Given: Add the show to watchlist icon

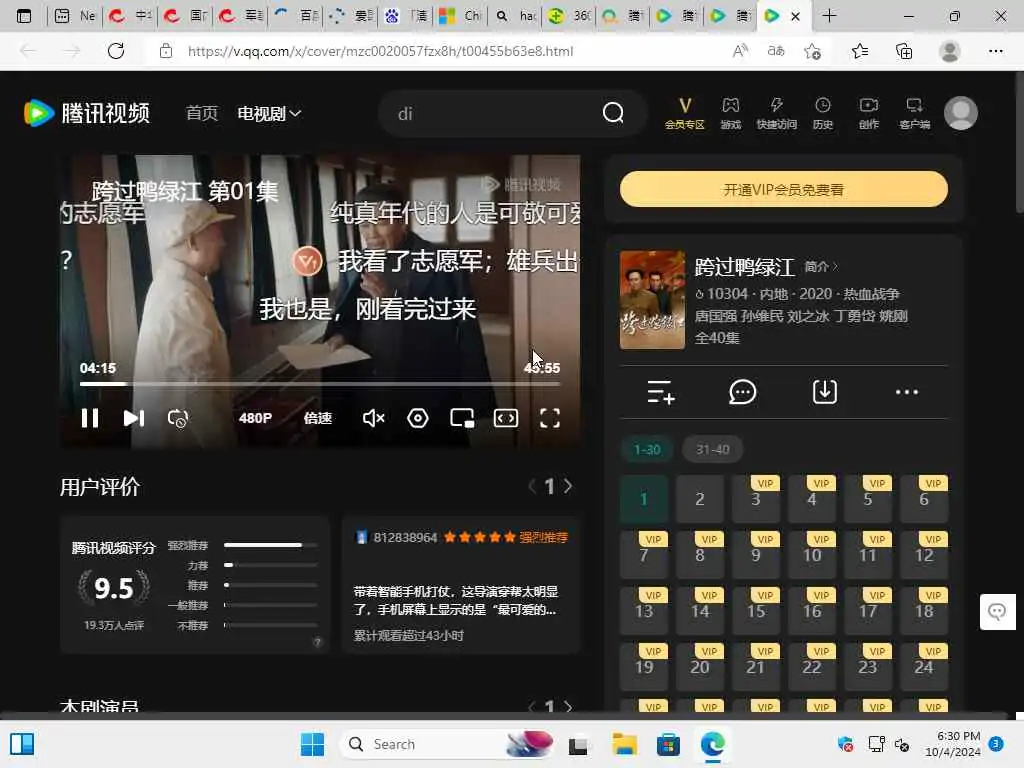Looking at the screenshot, I should click(661, 392).
